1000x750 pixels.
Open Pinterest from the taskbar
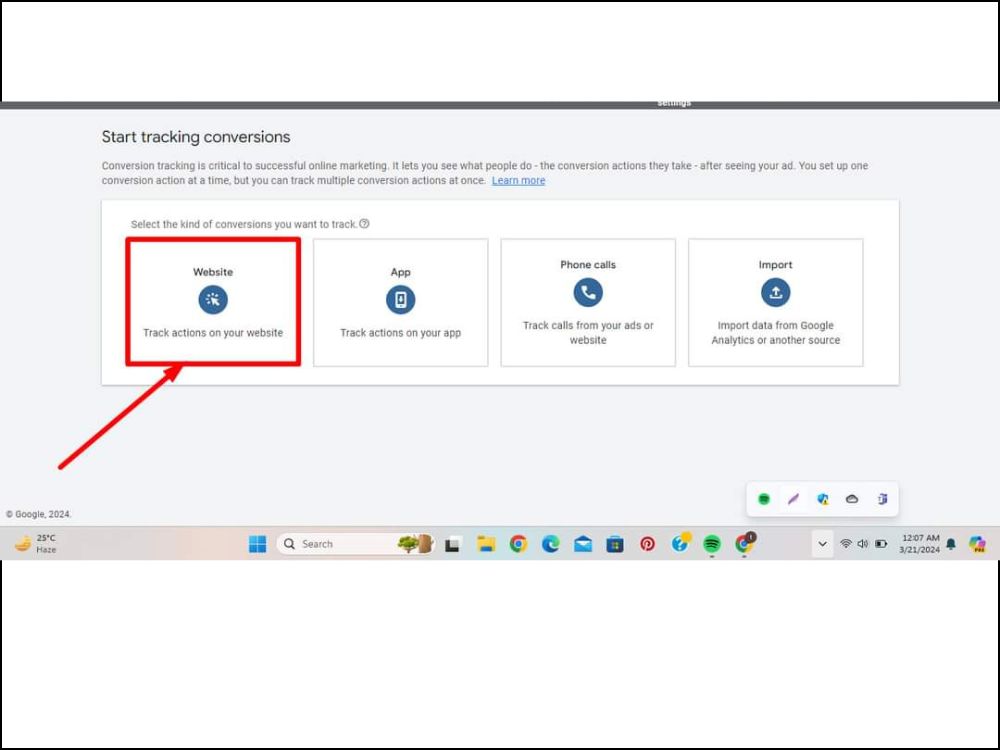click(x=647, y=544)
